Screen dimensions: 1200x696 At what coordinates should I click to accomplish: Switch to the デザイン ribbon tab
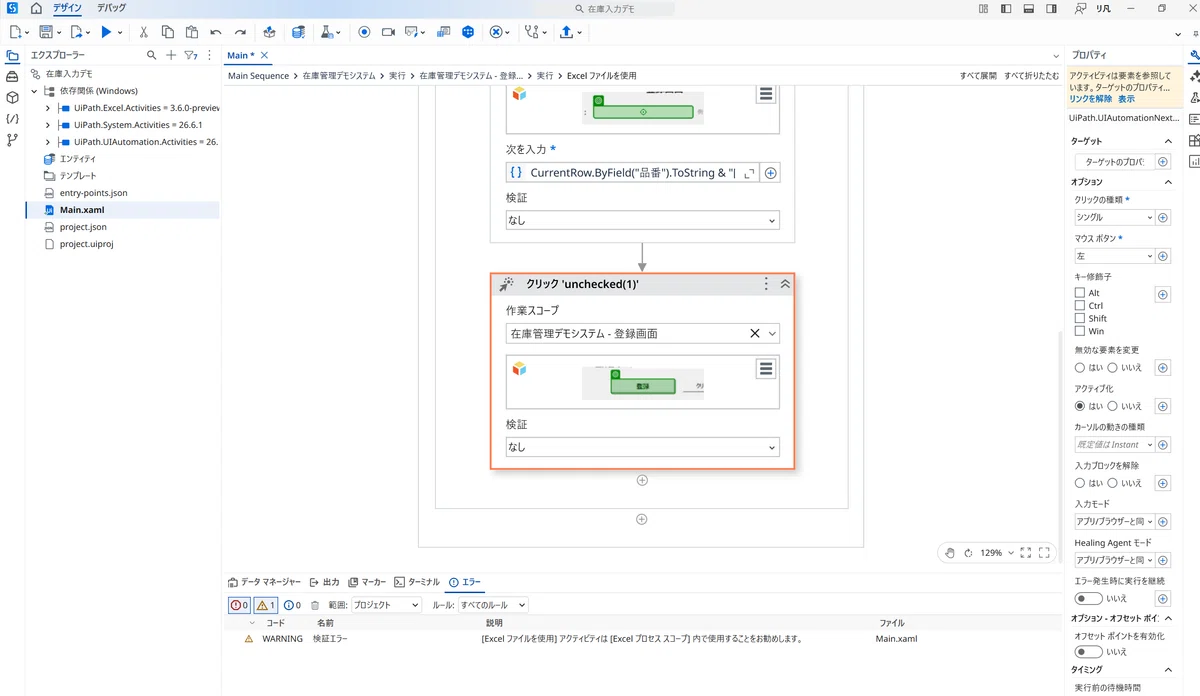(67, 8)
